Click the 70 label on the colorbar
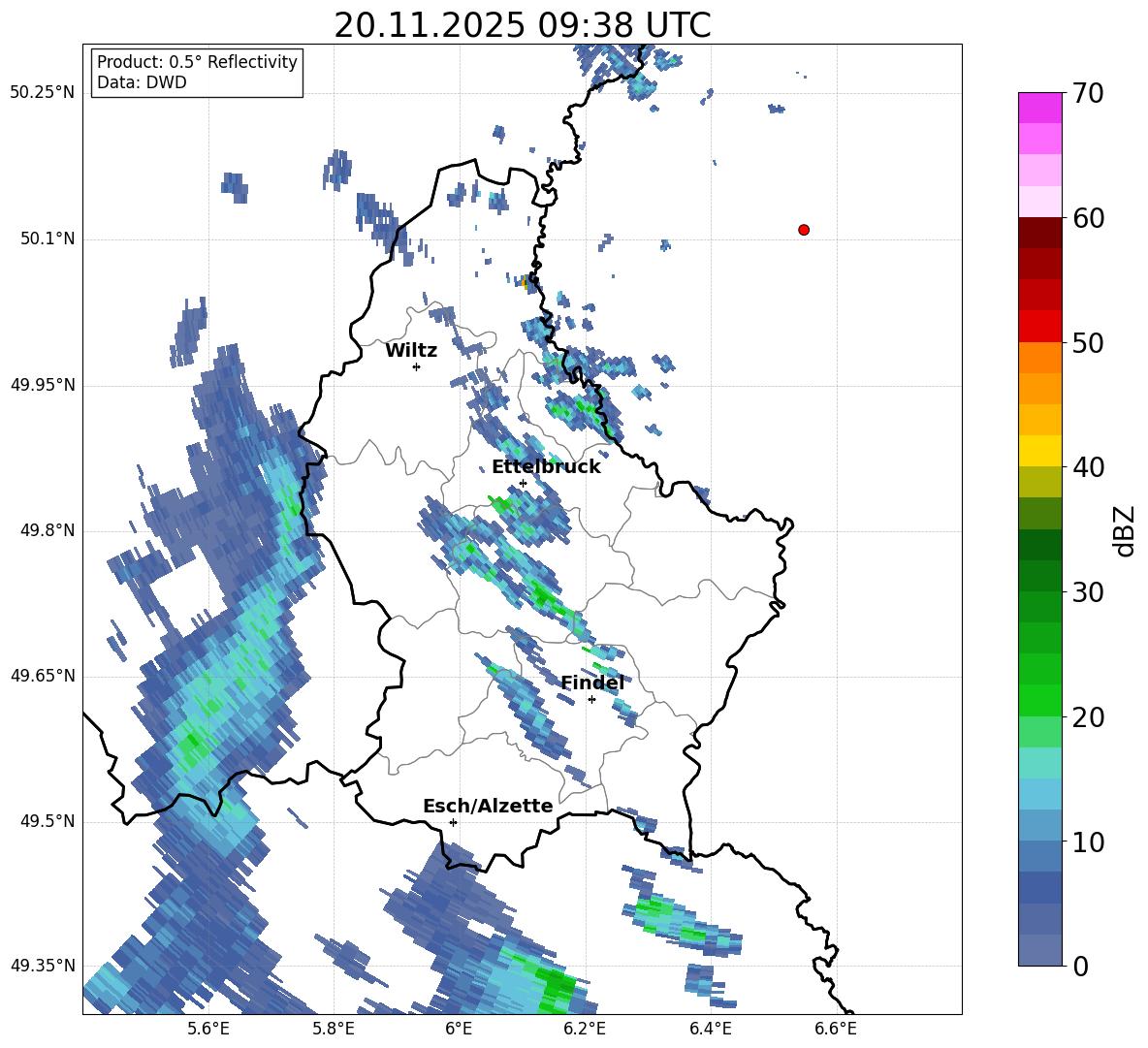The width and height of the screenshot is (1148, 1048). [1088, 94]
